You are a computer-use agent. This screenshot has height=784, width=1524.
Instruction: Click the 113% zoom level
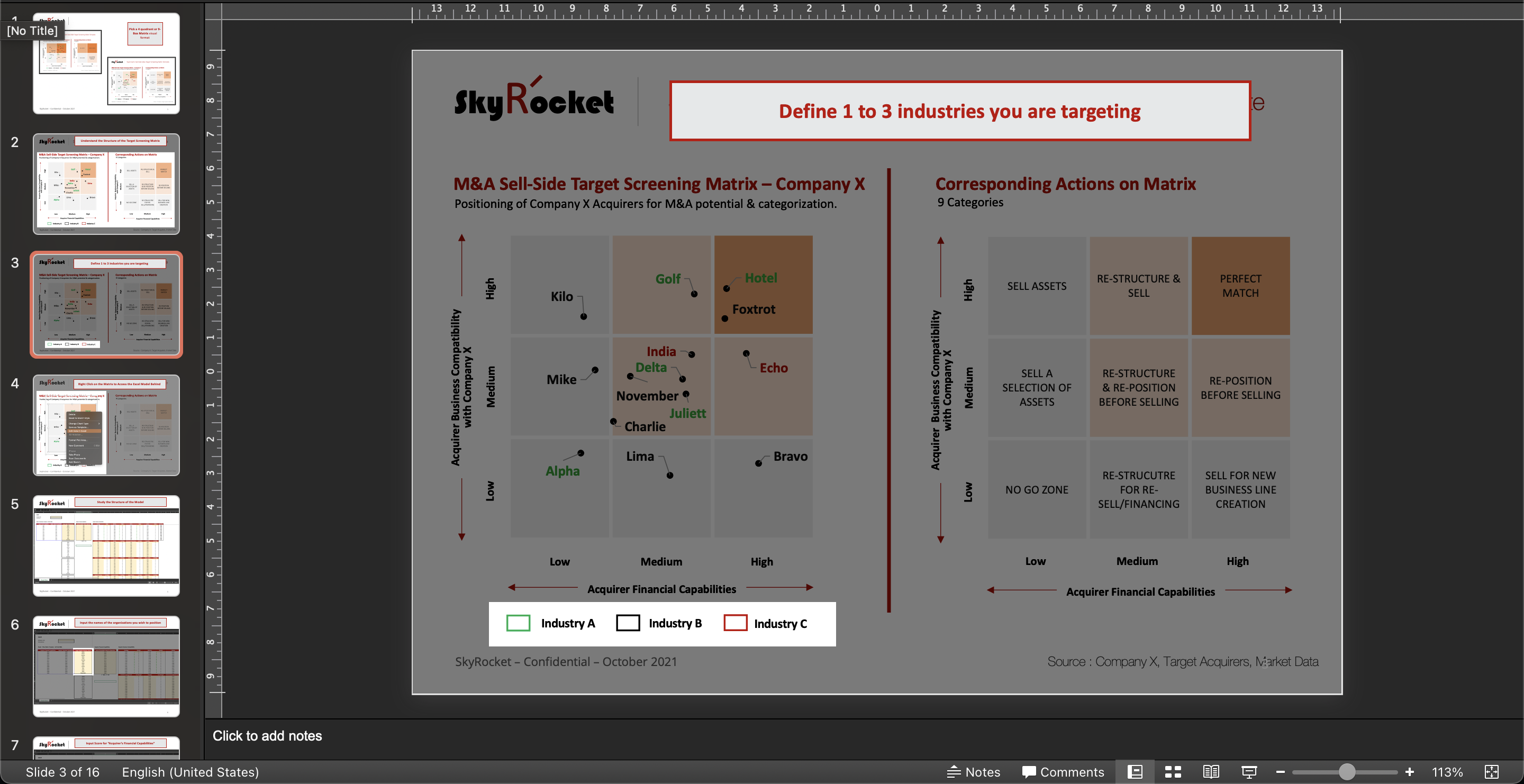point(1447,772)
